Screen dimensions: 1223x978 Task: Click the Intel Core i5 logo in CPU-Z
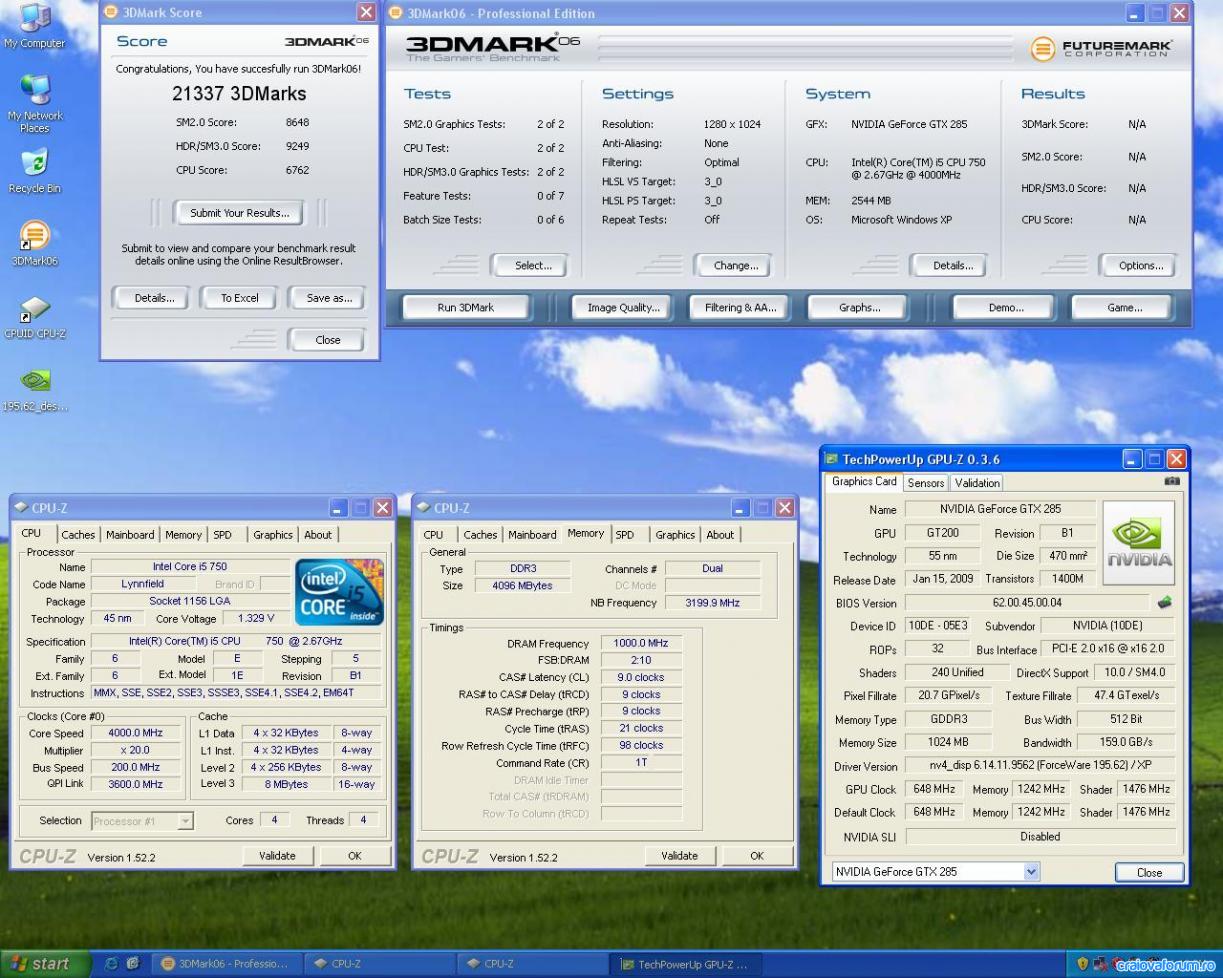pyautogui.click(x=340, y=591)
